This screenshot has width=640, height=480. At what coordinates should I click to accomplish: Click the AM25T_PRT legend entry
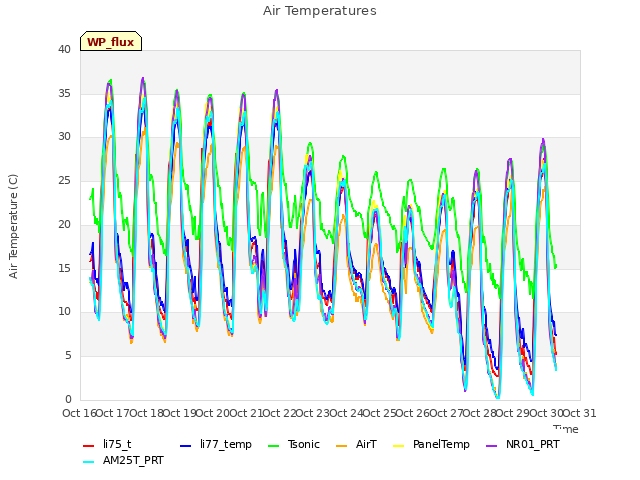click(x=123, y=461)
